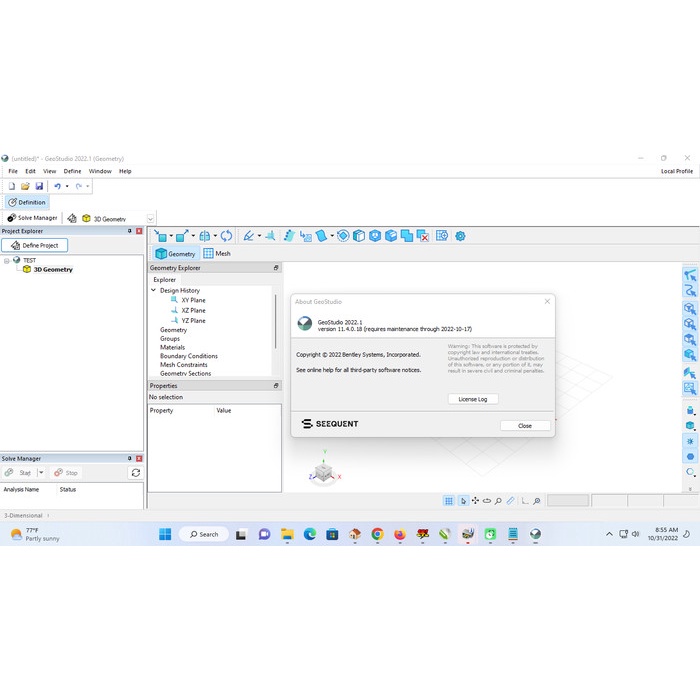Click the rotate/refresh arrows icon in geometry toolbar
Viewport: 700px width, 700px height.
(226, 236)
